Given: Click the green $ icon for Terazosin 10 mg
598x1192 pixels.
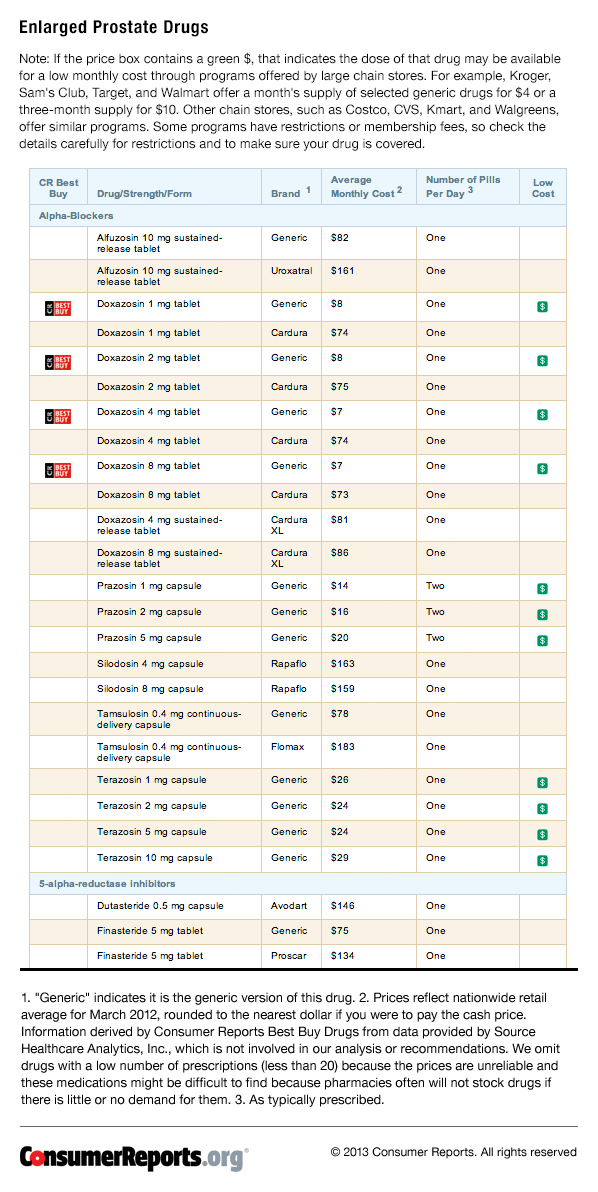Looking at the screenshot, I should click(x=543, y=861).
